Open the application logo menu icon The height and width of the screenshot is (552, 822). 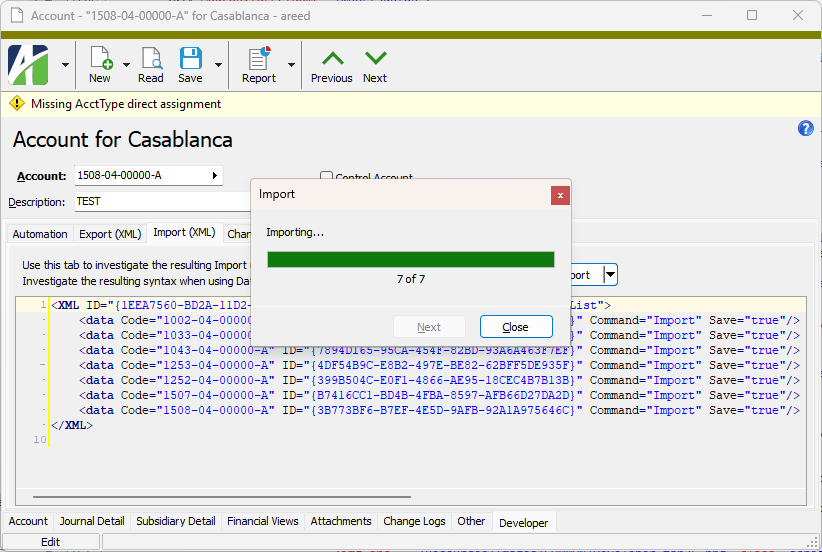(x=28, y=64)
